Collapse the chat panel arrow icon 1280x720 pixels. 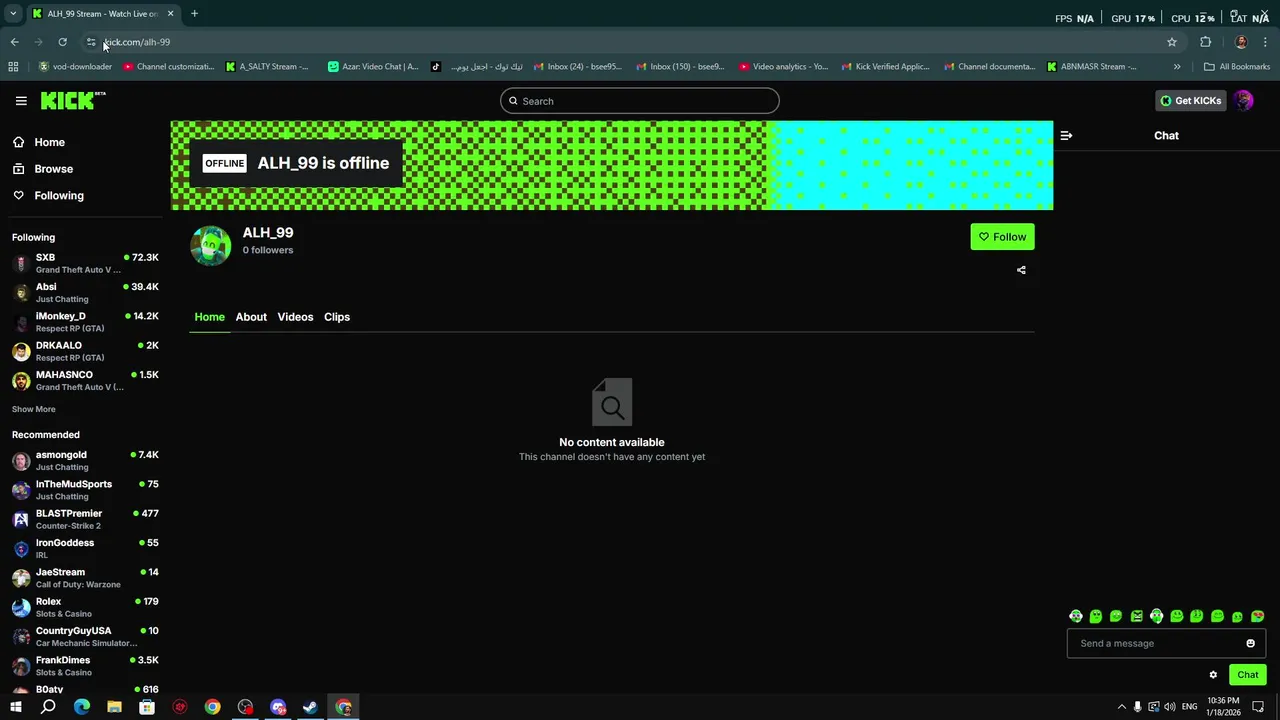[x=1066, y=135]
